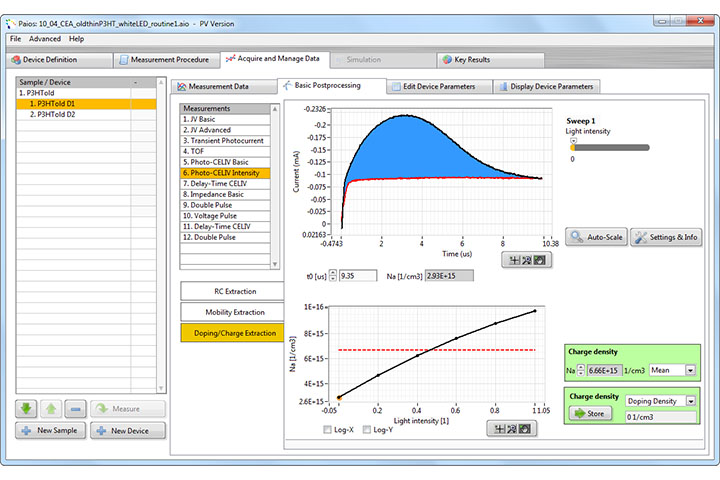Click the Na charge density stepper

point(581,370)
